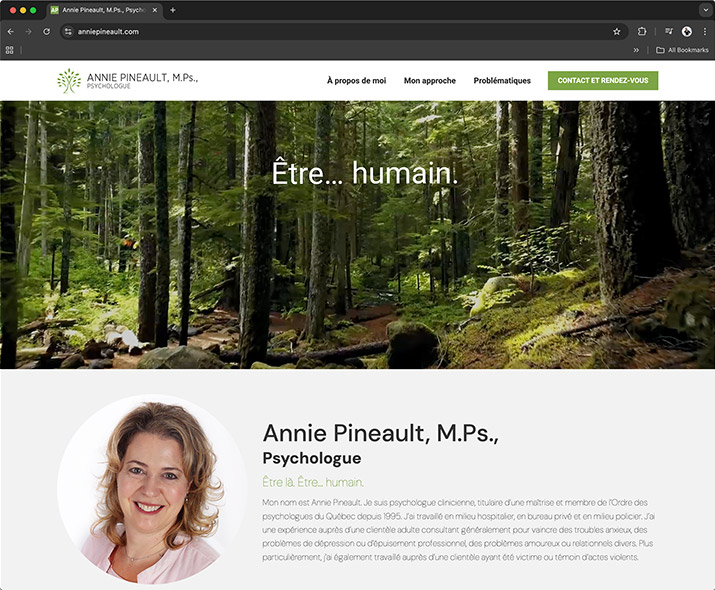Open the All Bookmarks folder
The image size is (715, 590).
point(682,50)
